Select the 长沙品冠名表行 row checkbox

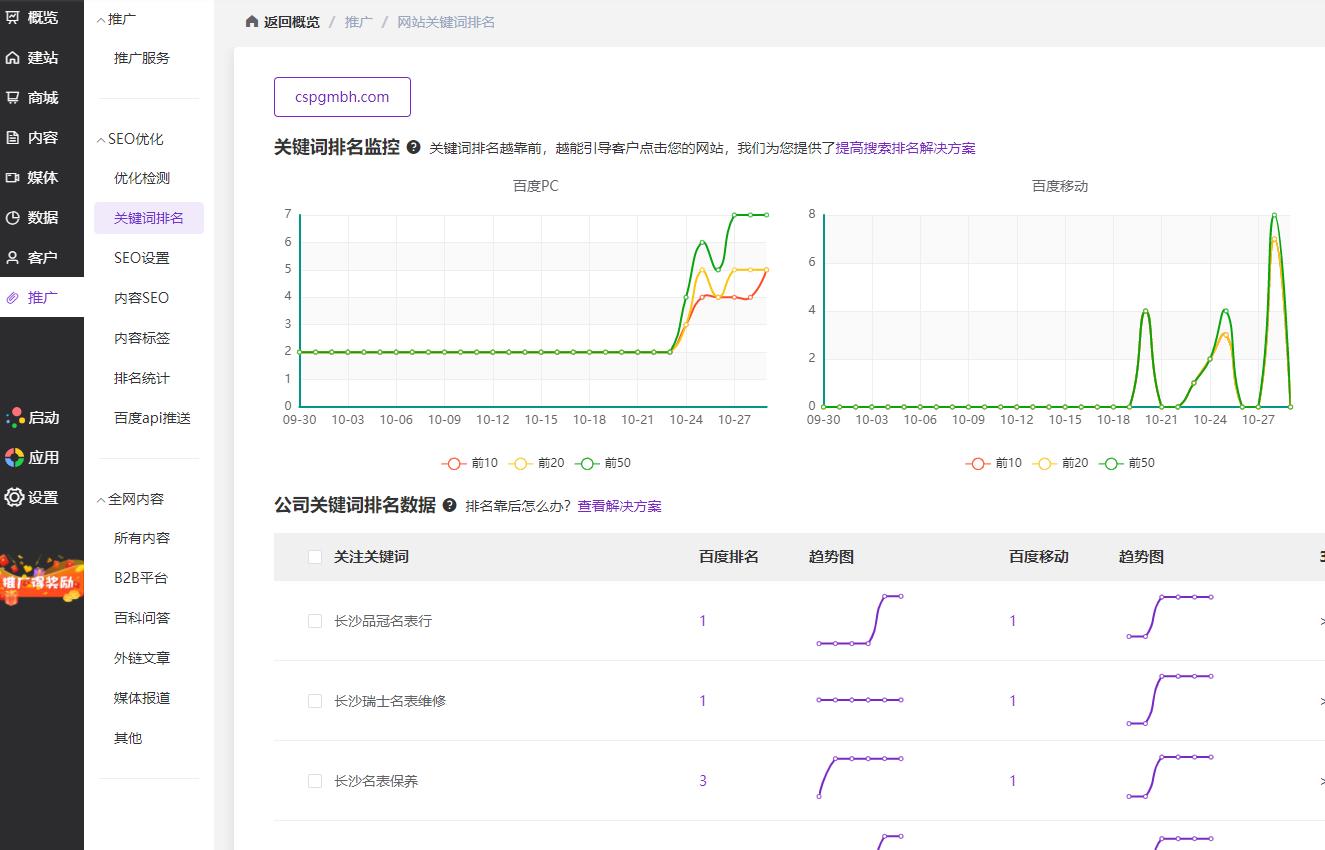[x=313, y=620]
